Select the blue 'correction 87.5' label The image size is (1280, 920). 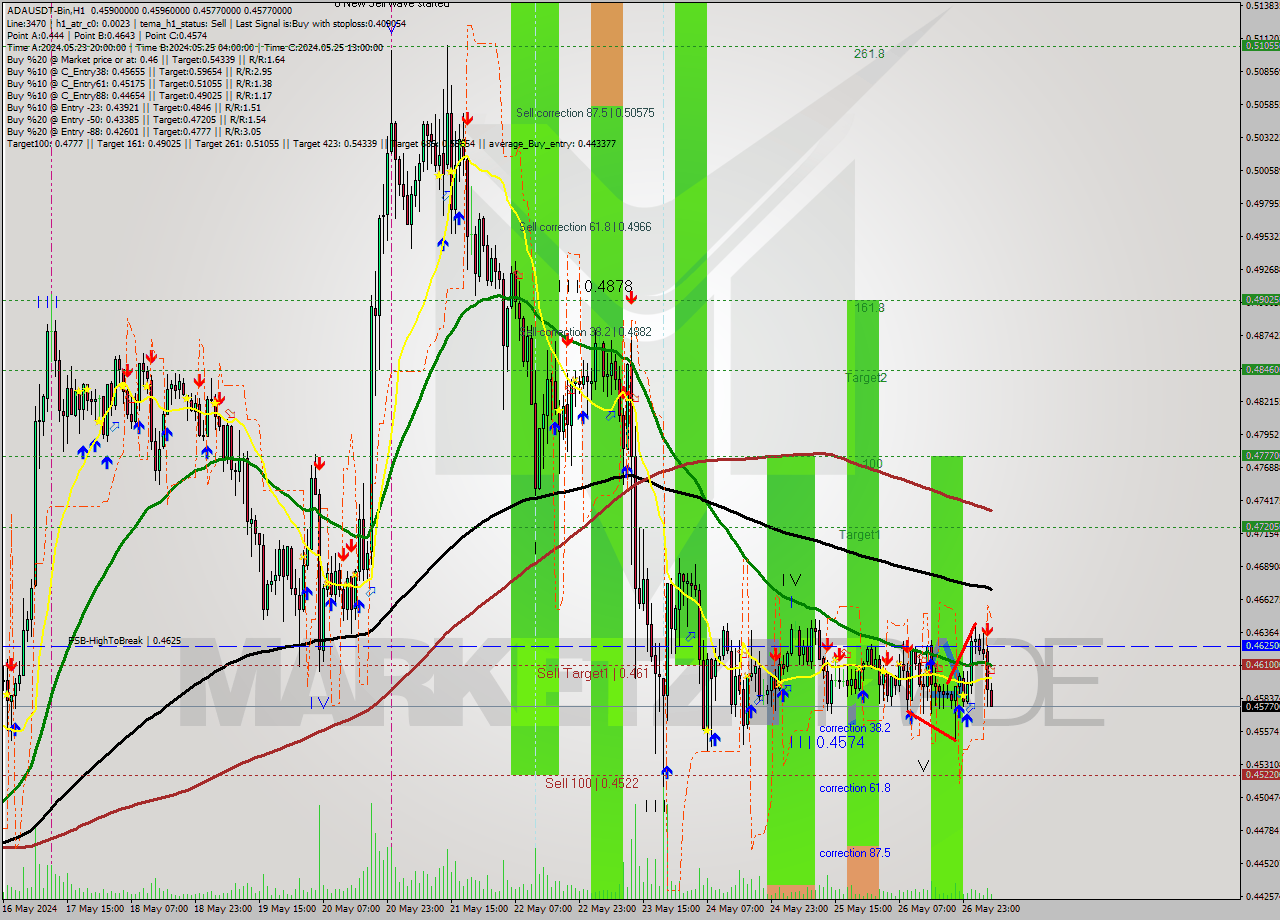[854, 853]
